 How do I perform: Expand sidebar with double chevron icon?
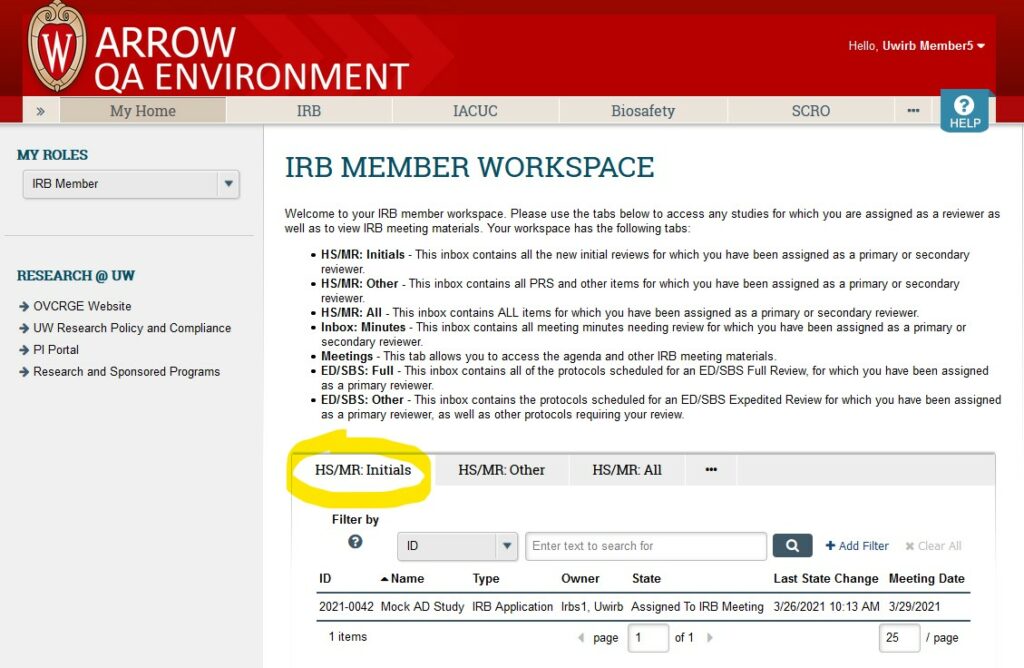click(x=40, y=111)
